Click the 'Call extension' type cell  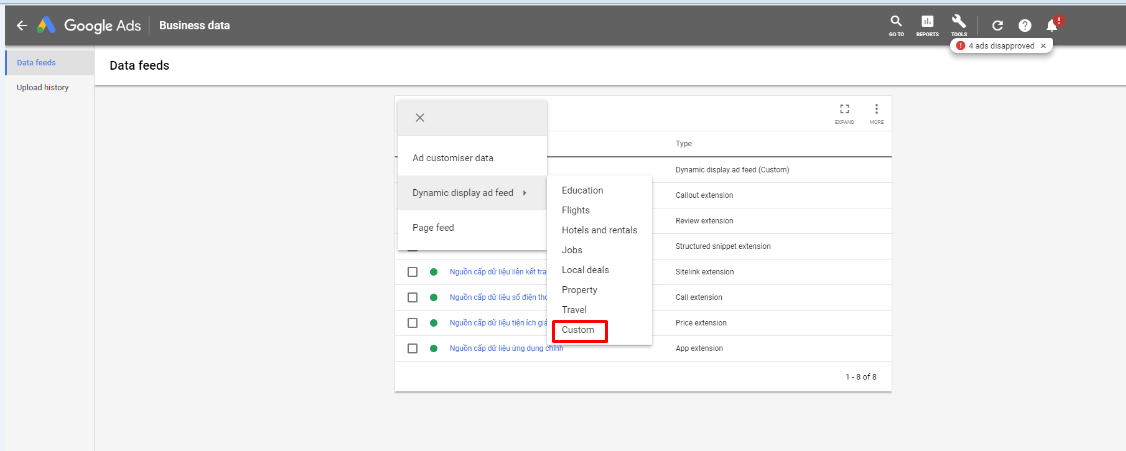pos(699,297)
